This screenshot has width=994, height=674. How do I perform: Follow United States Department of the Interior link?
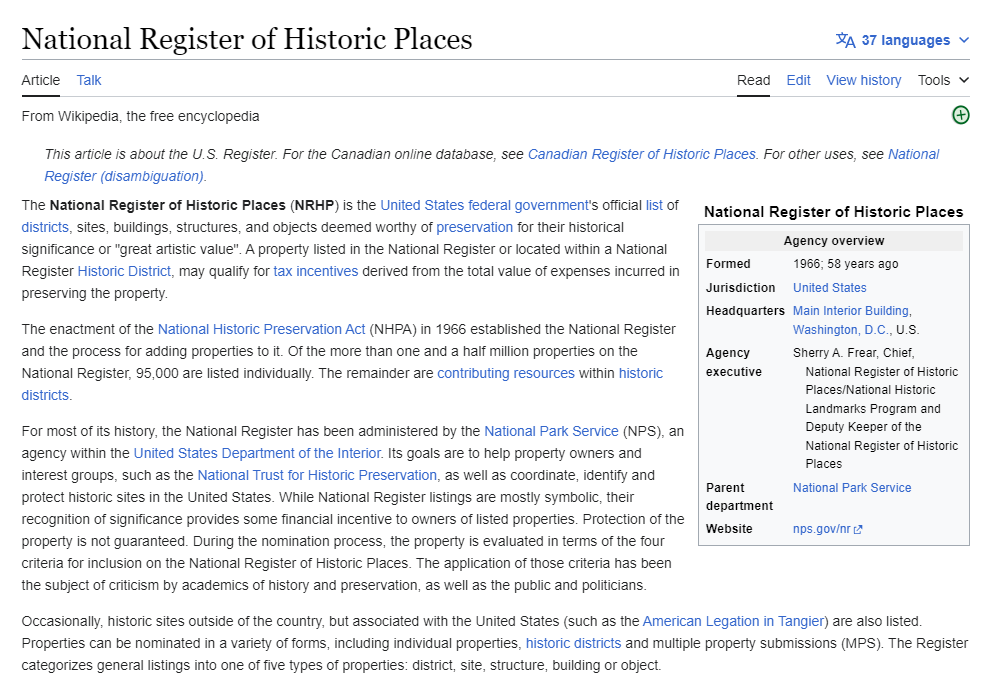pos(257,453)
